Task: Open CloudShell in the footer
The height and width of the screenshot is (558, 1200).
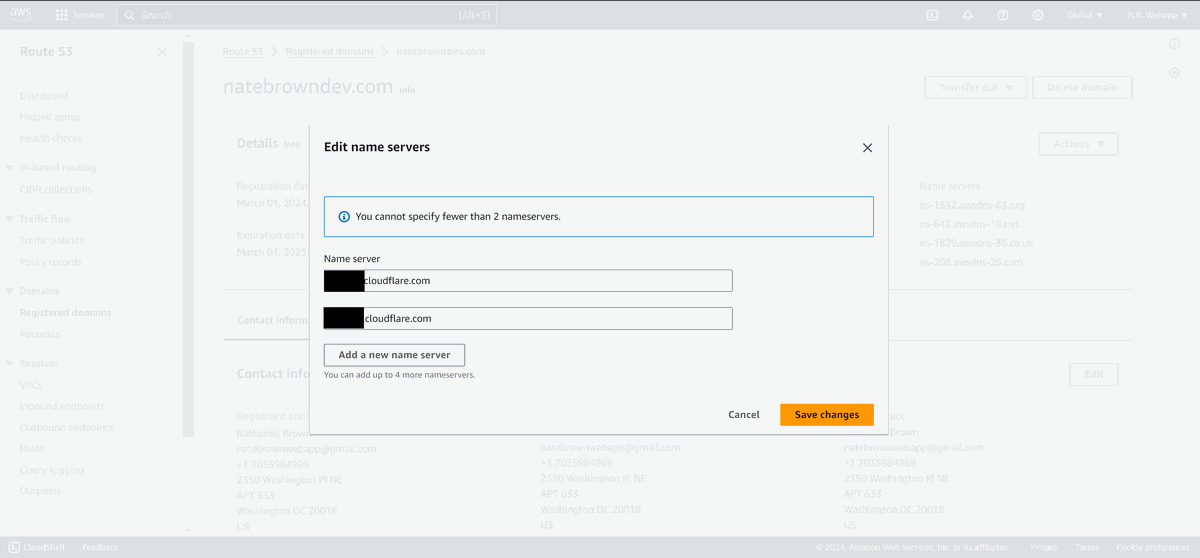Action: click(x=38, y=547)
